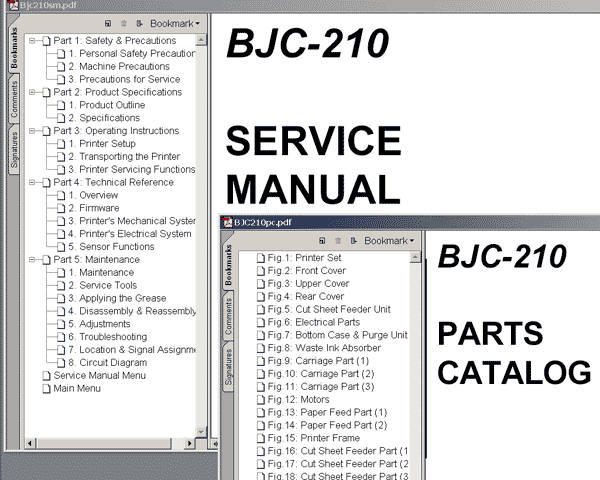The image size is (600, 480).
Task: Click page icon beside Fig.12: Motors
Action: [x=261, y=400]
